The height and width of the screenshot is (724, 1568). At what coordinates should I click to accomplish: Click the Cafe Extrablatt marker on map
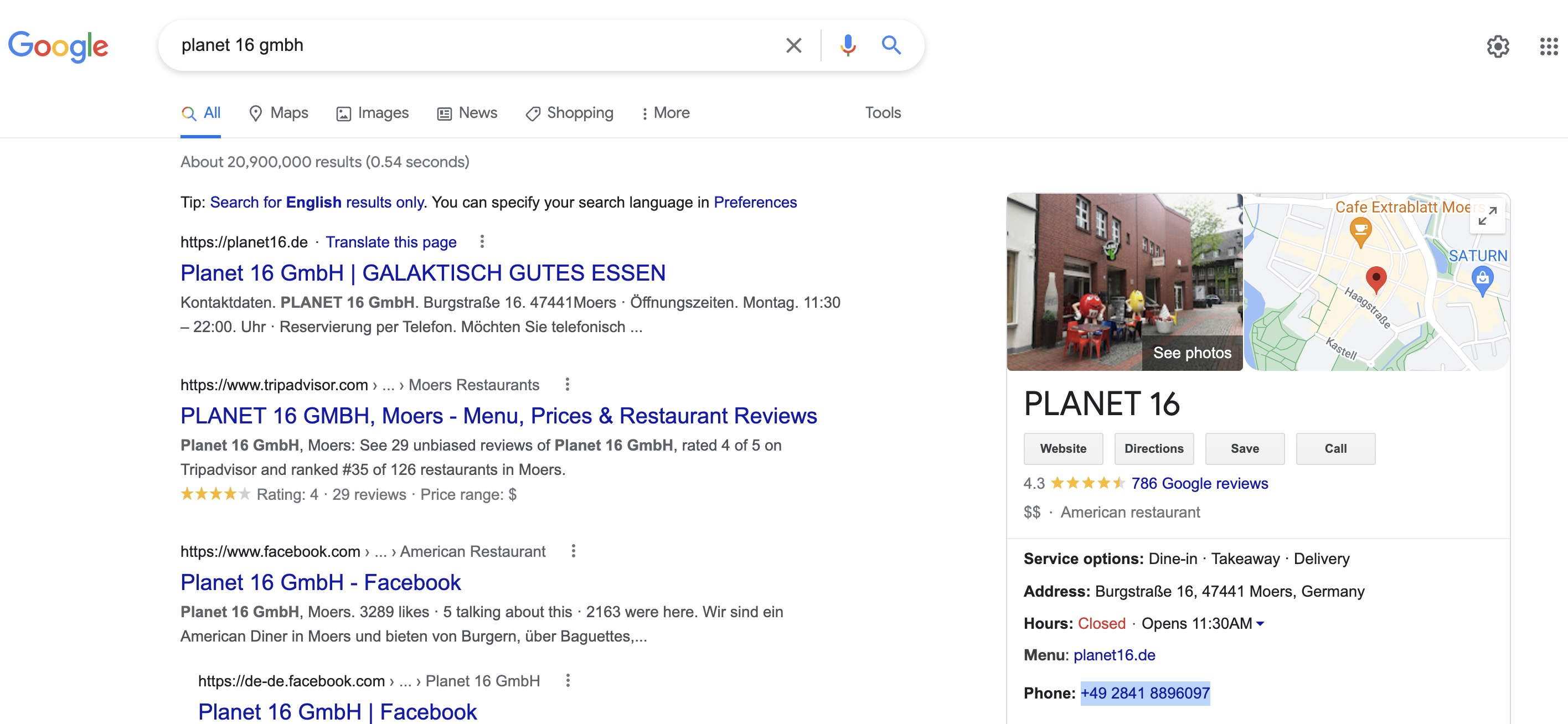coord(1360,232)
